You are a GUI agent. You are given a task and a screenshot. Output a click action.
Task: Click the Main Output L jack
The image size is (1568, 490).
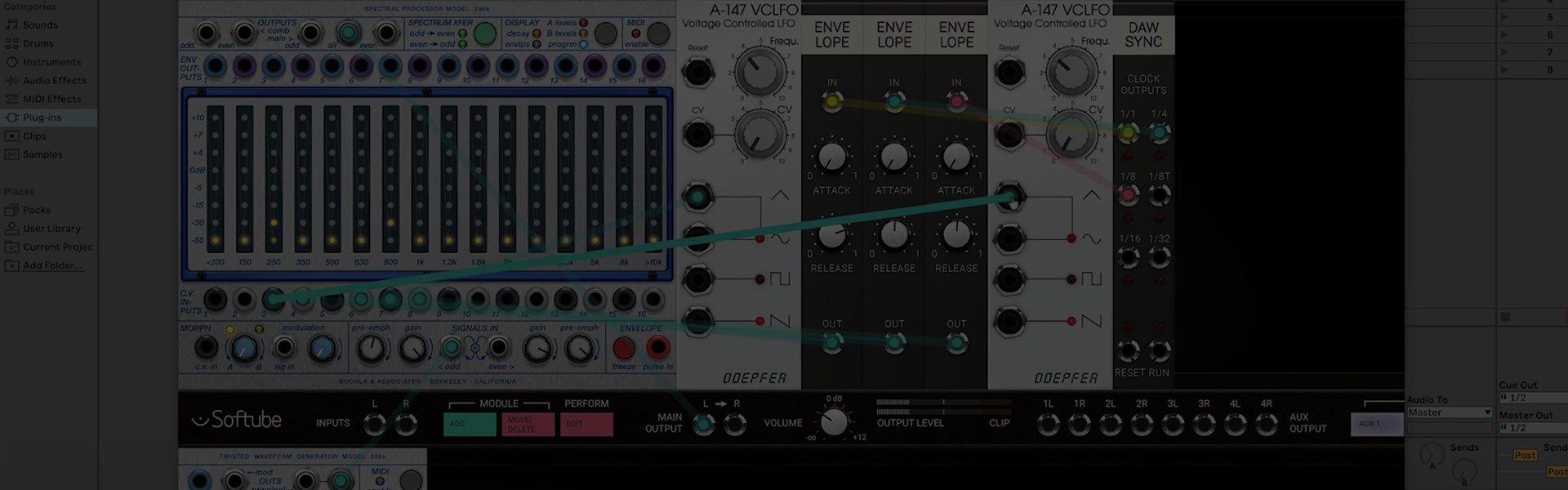[703, 424]
